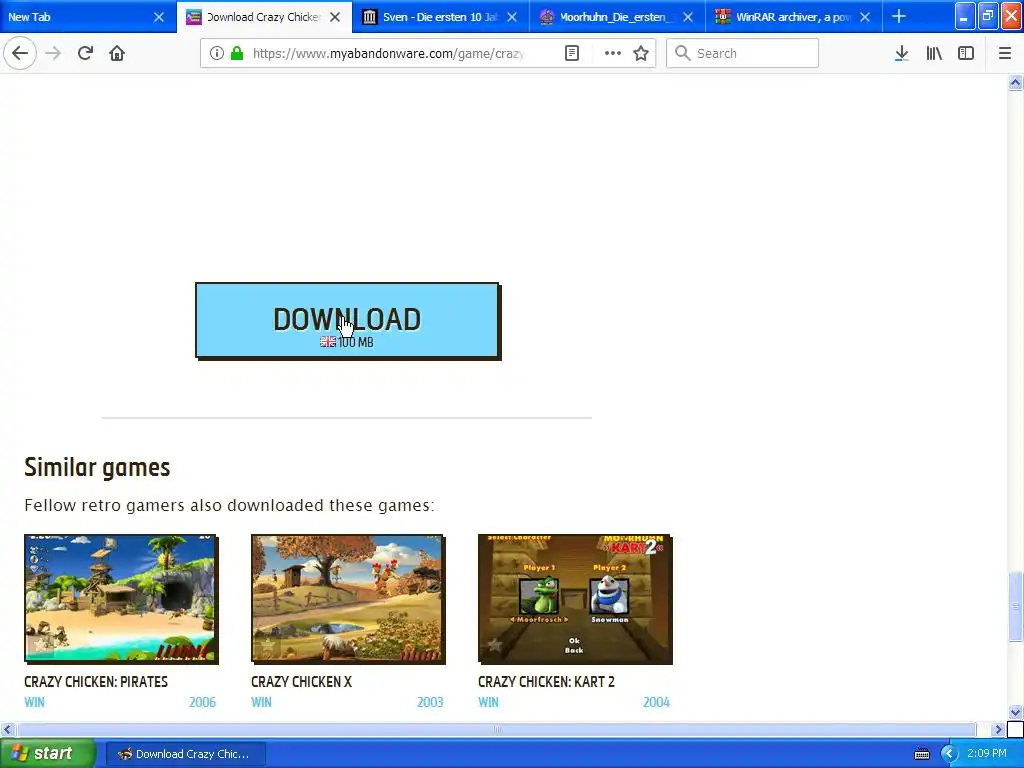Click the vertical scrollbar thumb
The width and height of the screenshot is (1024, 768).
pyautogui.click(x=1015, y=607)
